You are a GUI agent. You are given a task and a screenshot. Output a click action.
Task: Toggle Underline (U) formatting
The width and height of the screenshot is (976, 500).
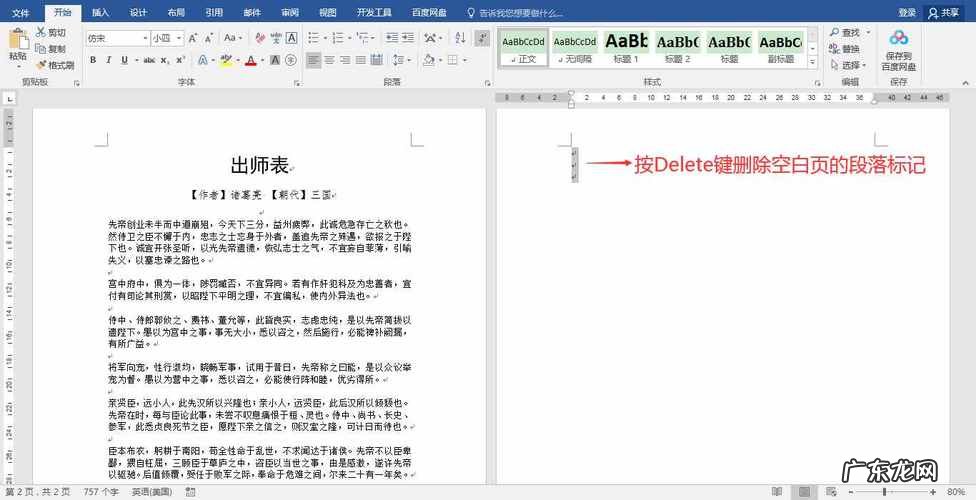click(x=124, y=60)
